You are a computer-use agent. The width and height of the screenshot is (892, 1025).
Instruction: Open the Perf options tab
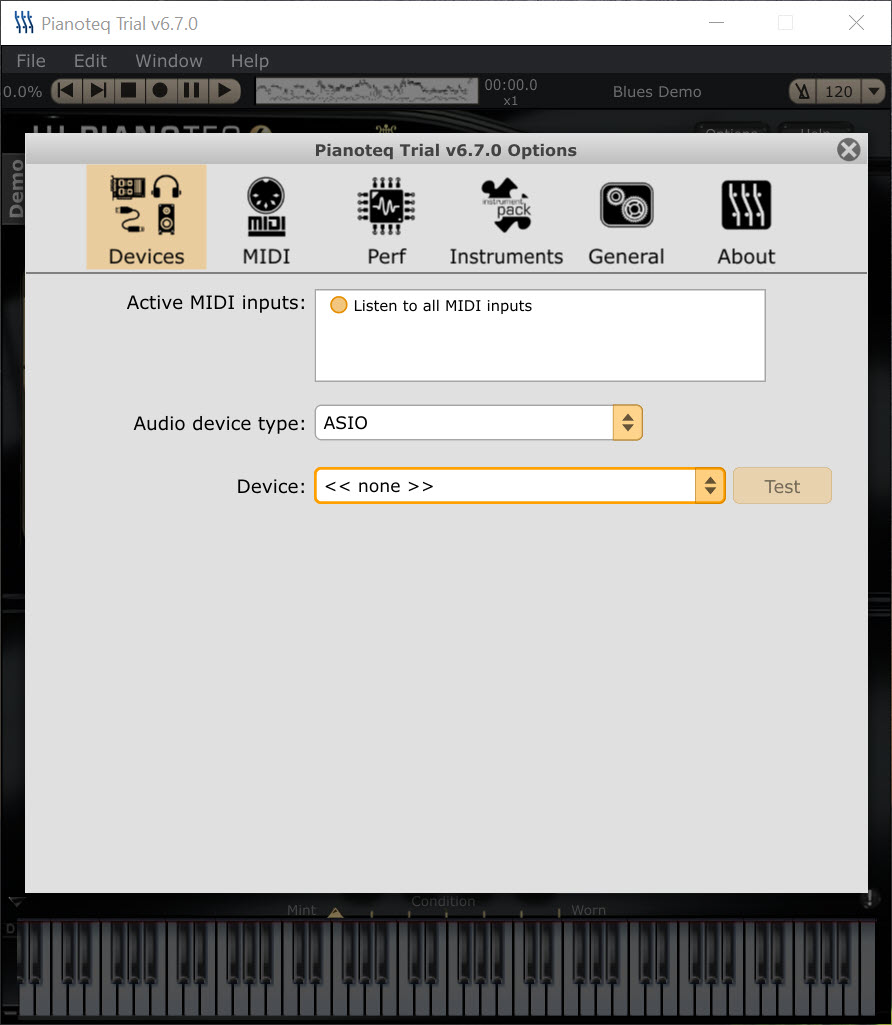click(x=386, y=221)
